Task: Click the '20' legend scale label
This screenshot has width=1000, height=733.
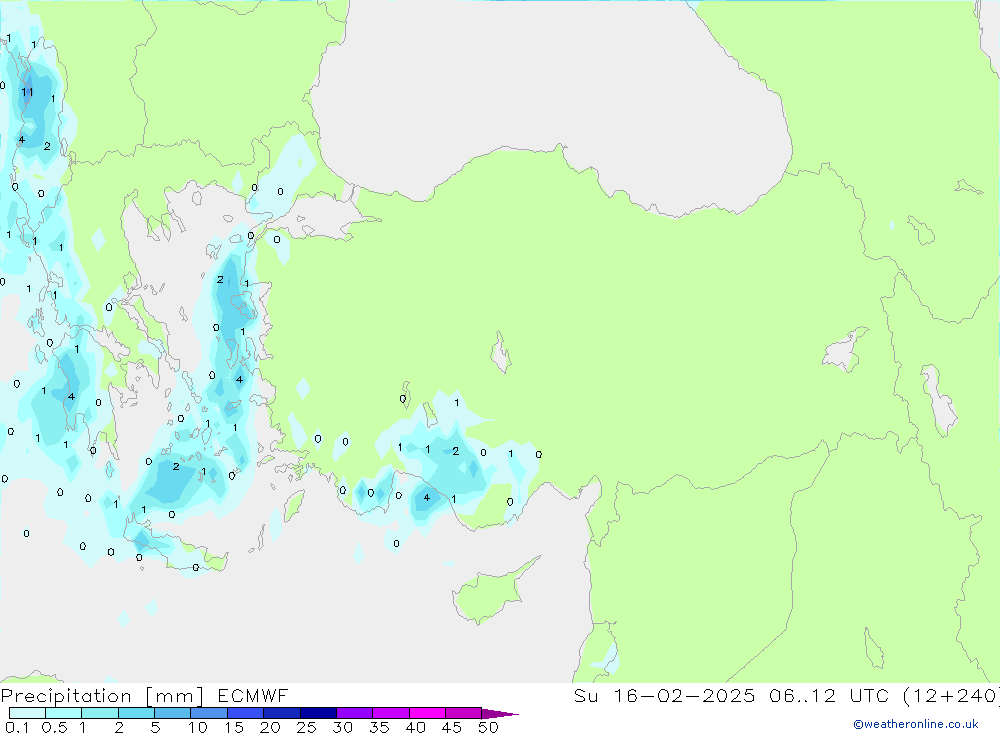Action: 270,727
